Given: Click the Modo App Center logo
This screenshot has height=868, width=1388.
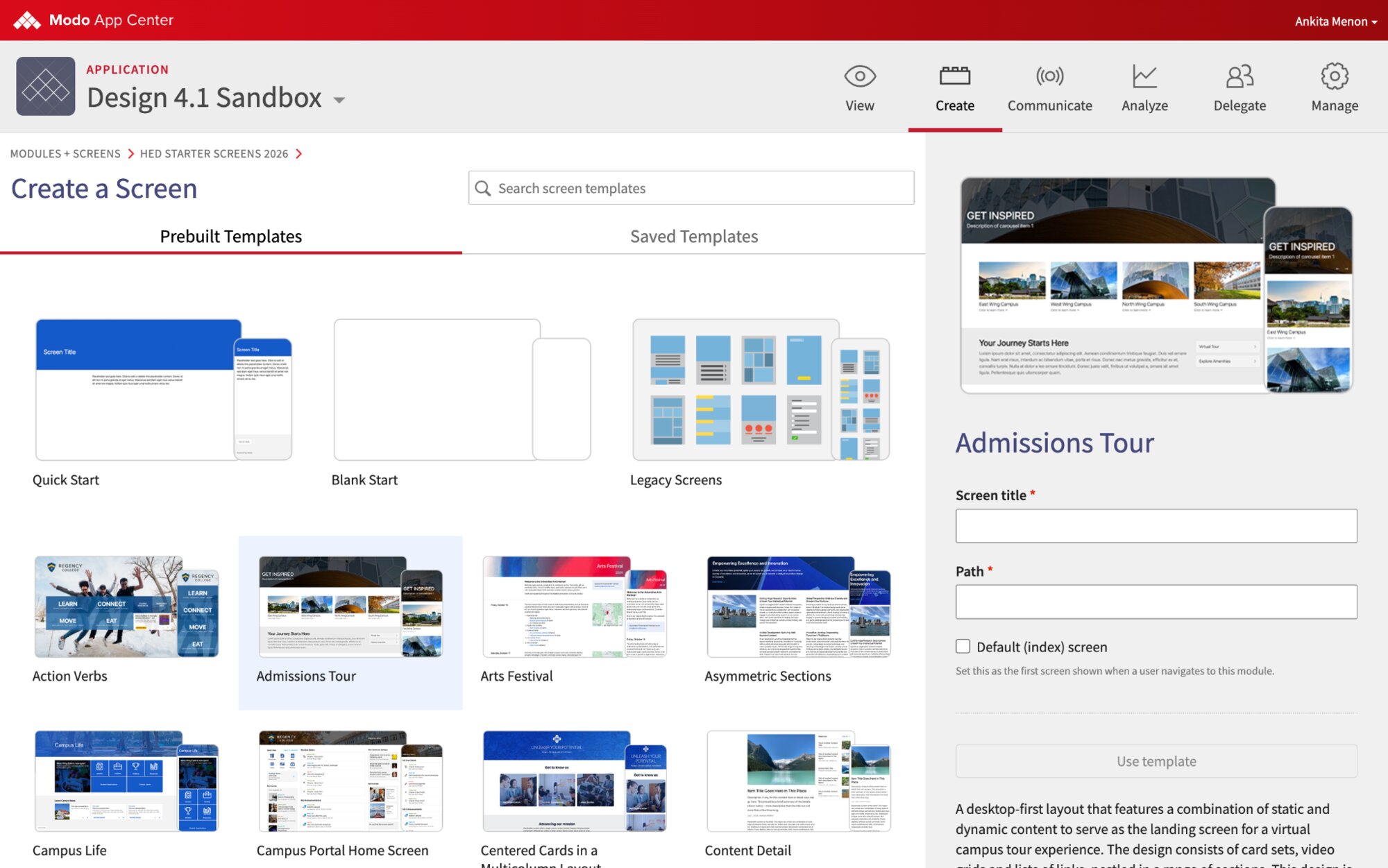Looking at the screenshot, I should (x=94, y=20).
